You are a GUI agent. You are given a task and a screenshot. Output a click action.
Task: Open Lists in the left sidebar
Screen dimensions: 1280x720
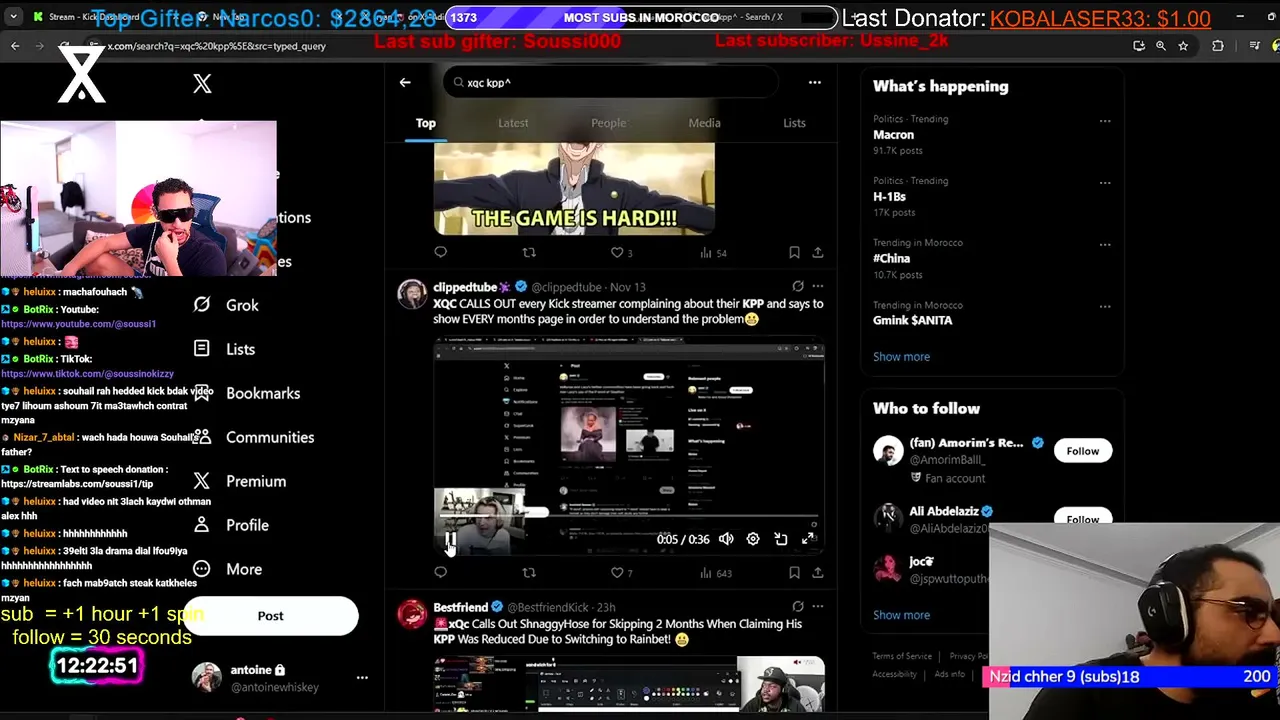224,349
